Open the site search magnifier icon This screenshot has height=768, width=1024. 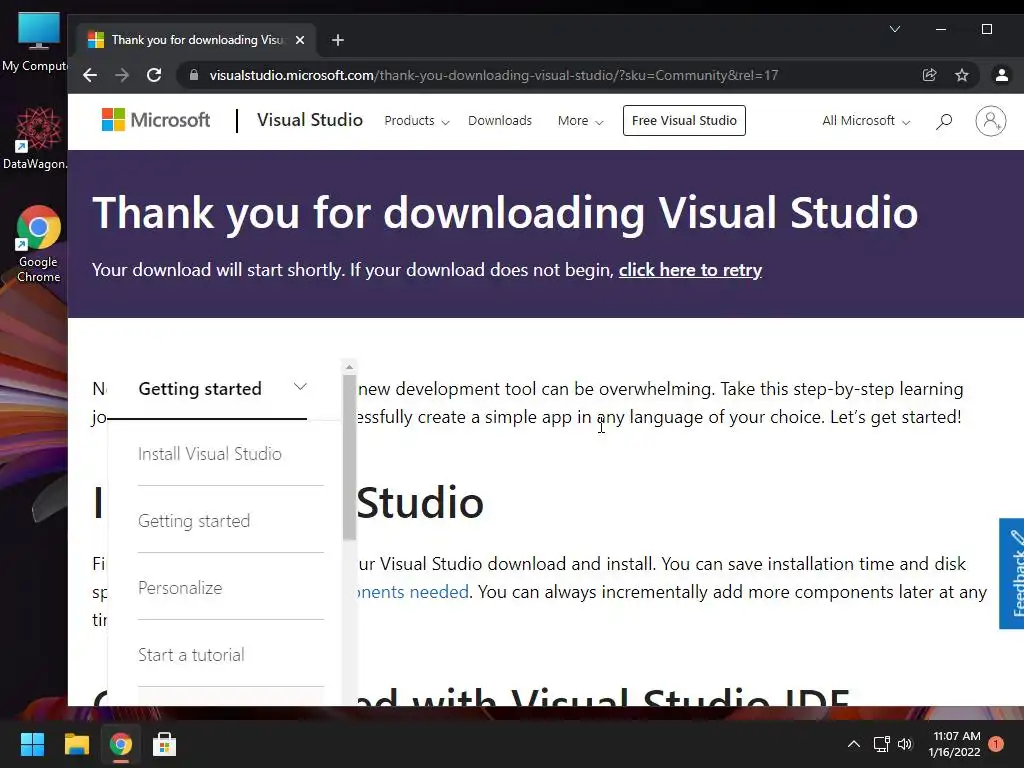pyautogui.click(x=944, y=121)
